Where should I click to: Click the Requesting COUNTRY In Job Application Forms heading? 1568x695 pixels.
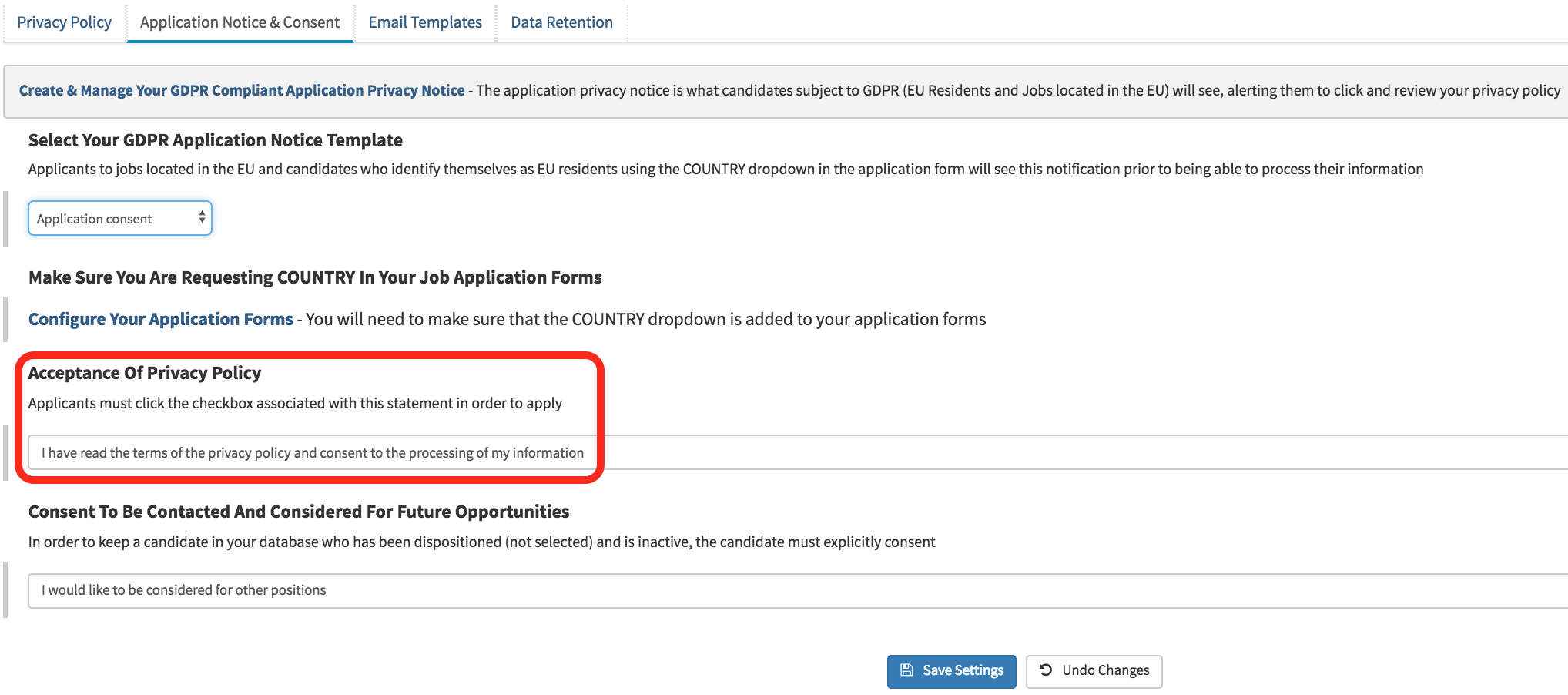point(315,277)
